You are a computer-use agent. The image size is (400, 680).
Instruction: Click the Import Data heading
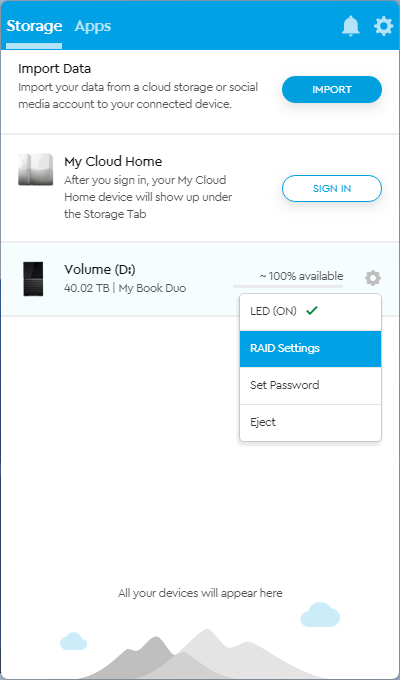(x=55, y=69)
